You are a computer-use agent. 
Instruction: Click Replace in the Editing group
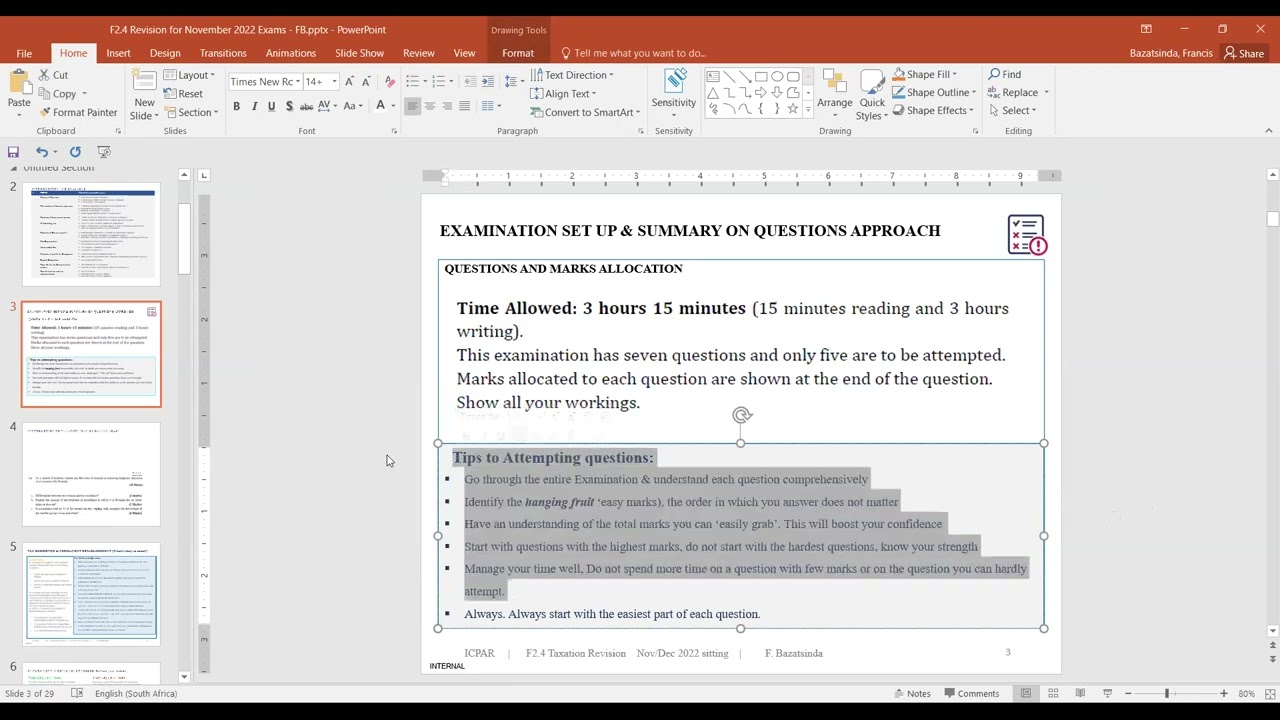[1018, 92]
